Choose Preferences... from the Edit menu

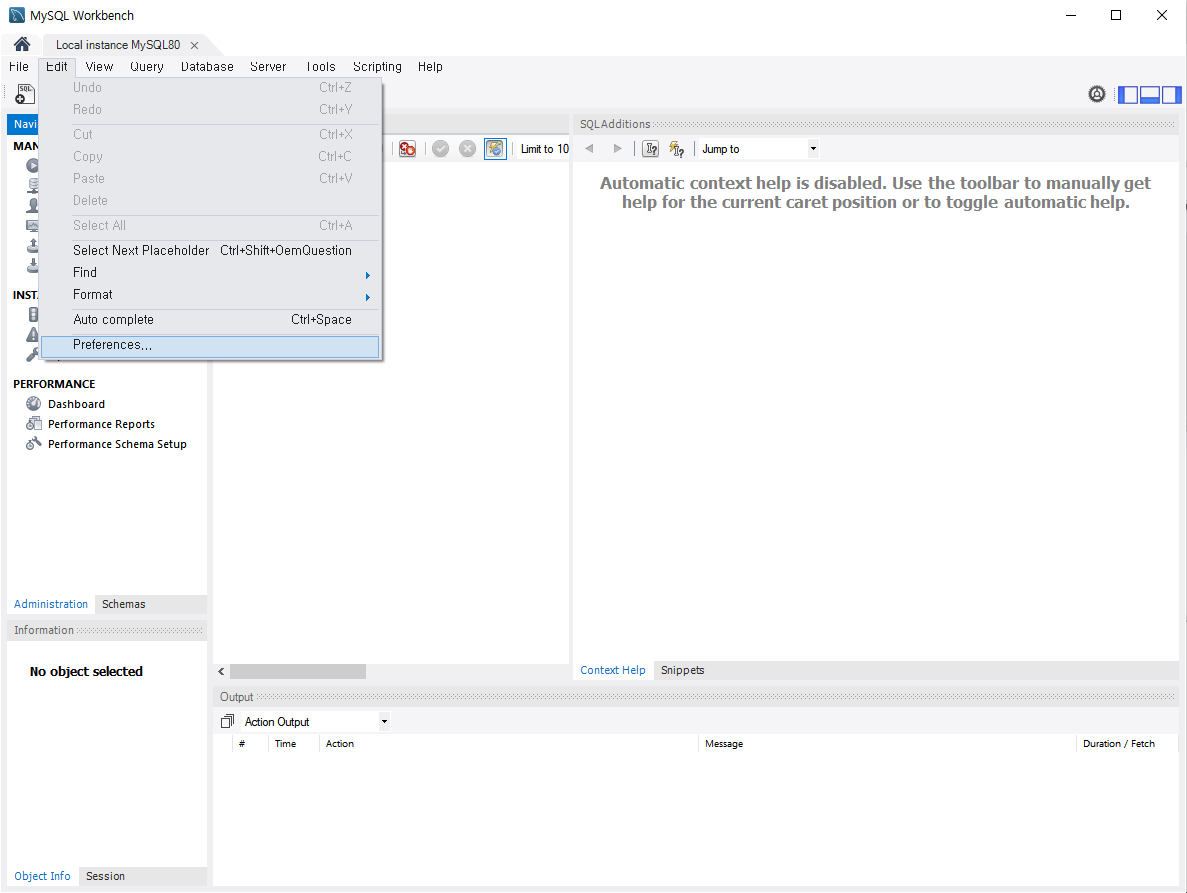point(210,345)
